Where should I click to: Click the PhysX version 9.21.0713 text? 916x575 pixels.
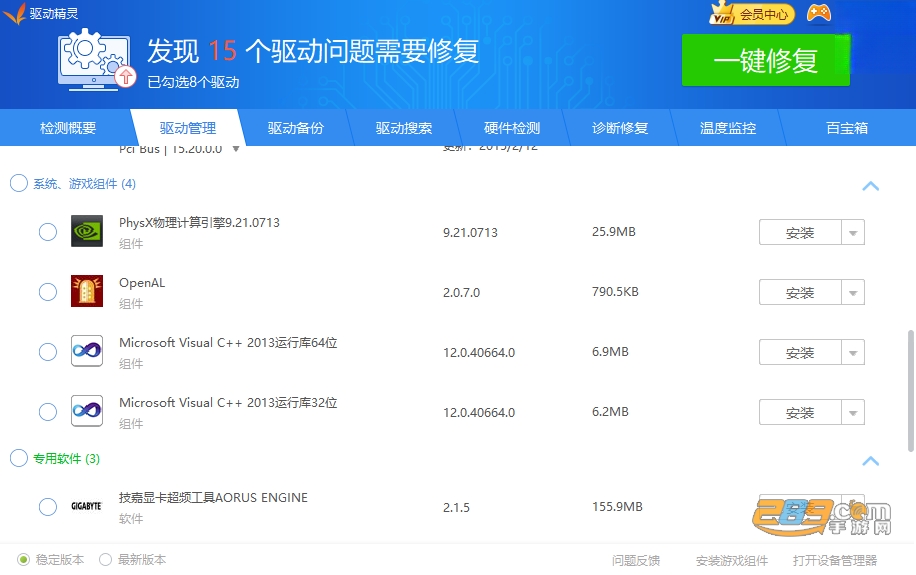(470, 233)
